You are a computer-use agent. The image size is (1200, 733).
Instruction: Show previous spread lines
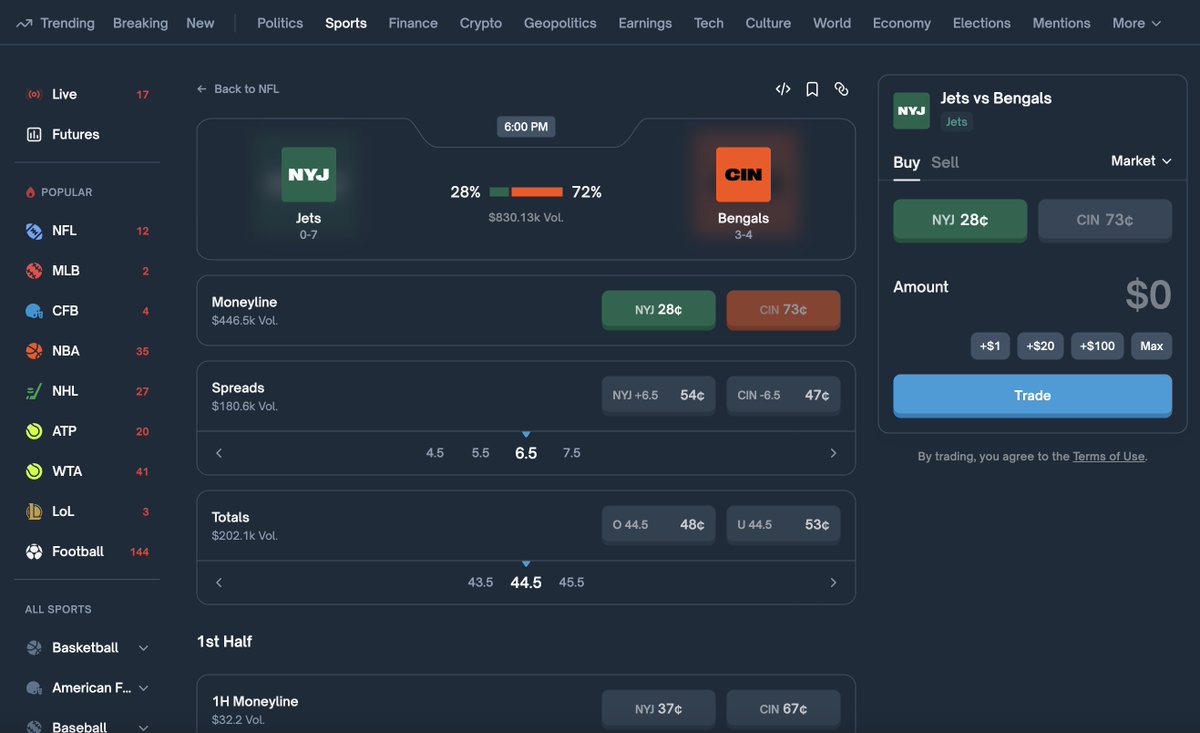point(219,453)
